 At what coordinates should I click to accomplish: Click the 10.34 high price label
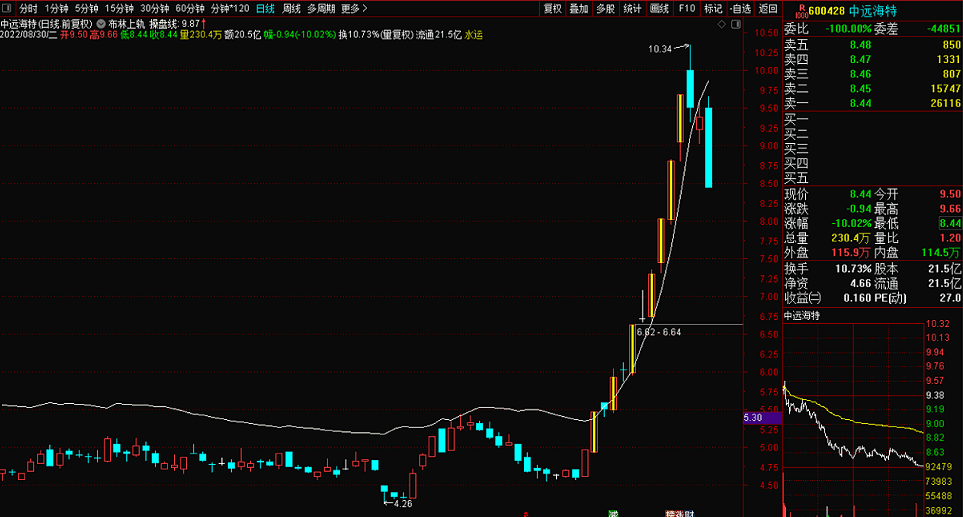pyautogui.click(x=660, y=49)
